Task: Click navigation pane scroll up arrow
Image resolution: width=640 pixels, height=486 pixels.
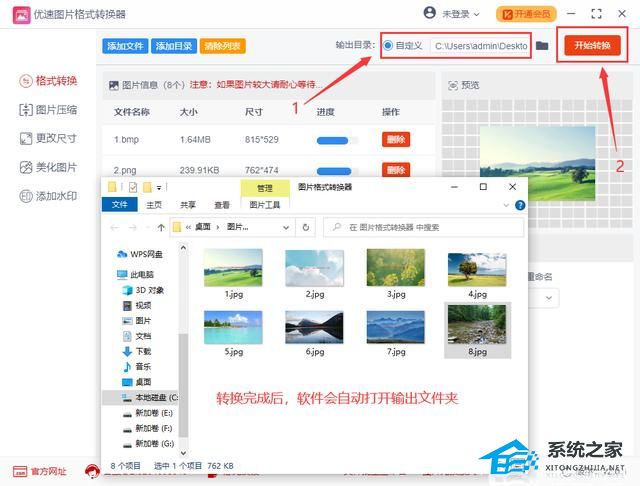Action: pyautogui.click(x=183, y=248)
